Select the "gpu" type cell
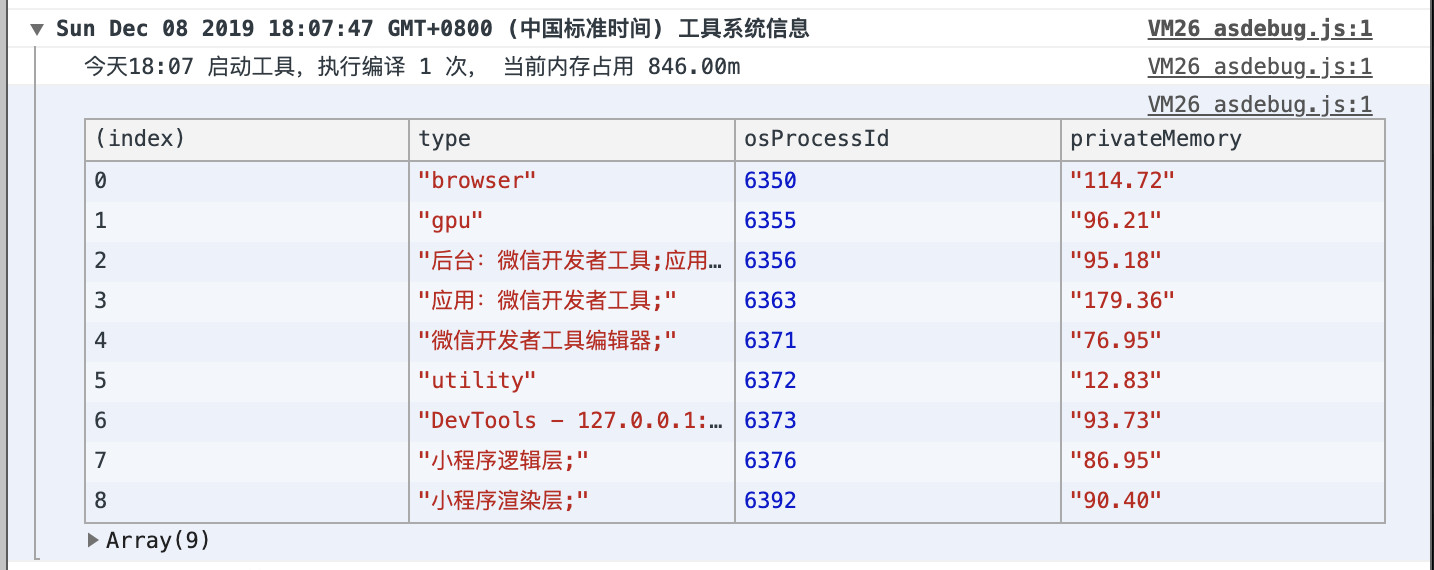Viewport: 1434px width, 570px height. [572, 221]
